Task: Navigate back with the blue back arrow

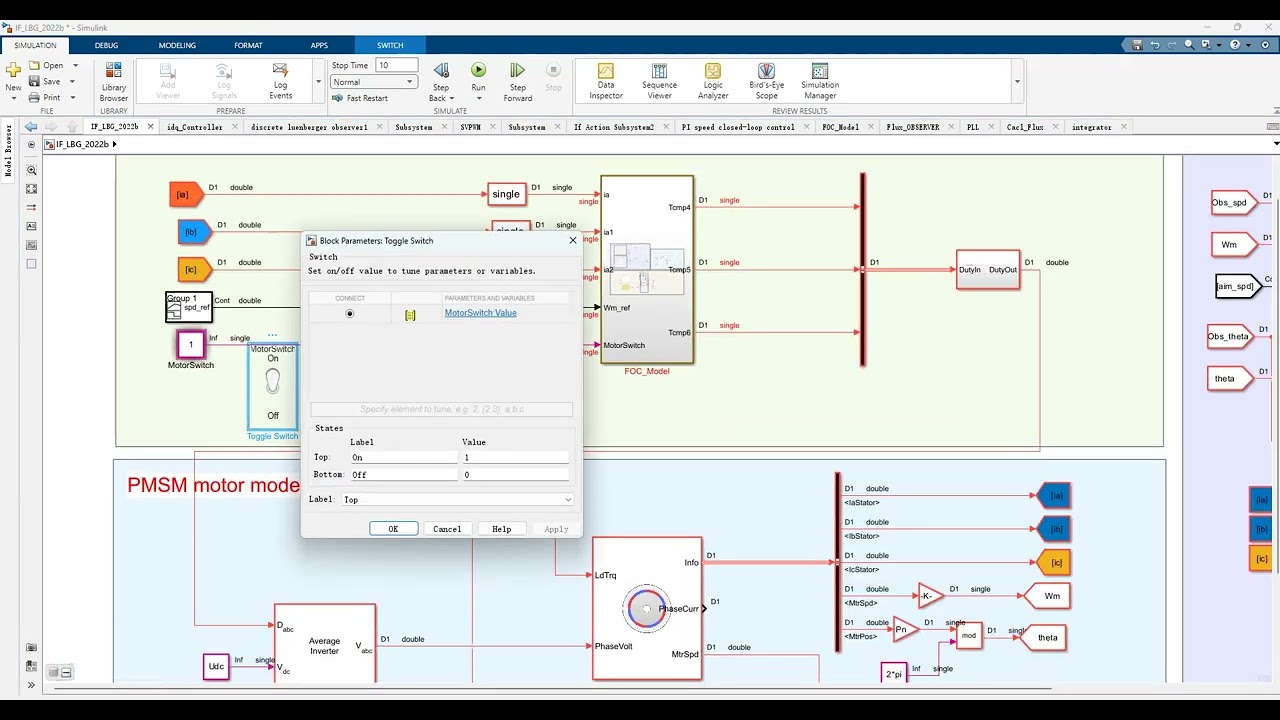Action: pos(31,127)
